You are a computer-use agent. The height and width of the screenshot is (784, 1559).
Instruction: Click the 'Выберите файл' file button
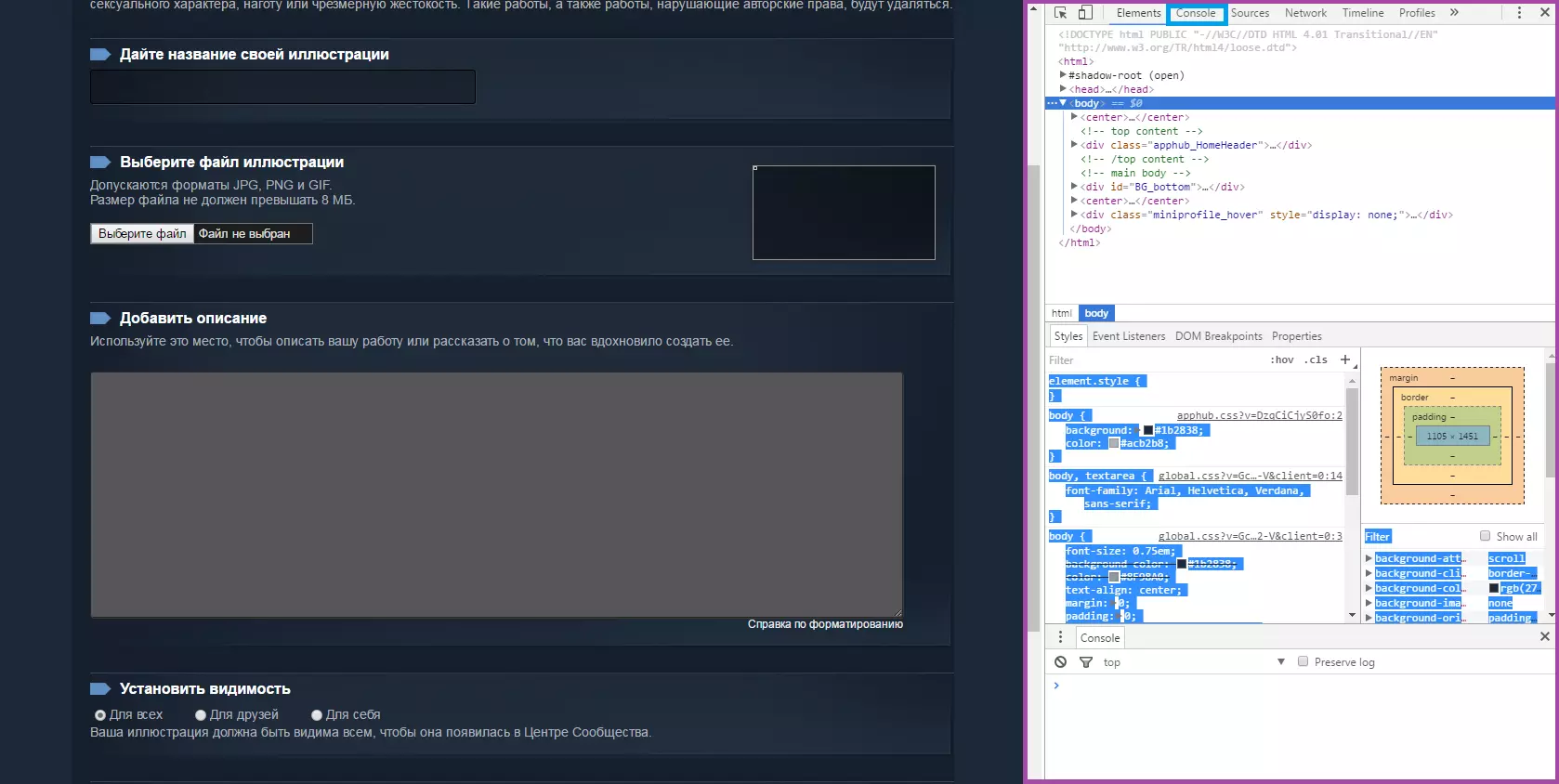click(142, 234)
